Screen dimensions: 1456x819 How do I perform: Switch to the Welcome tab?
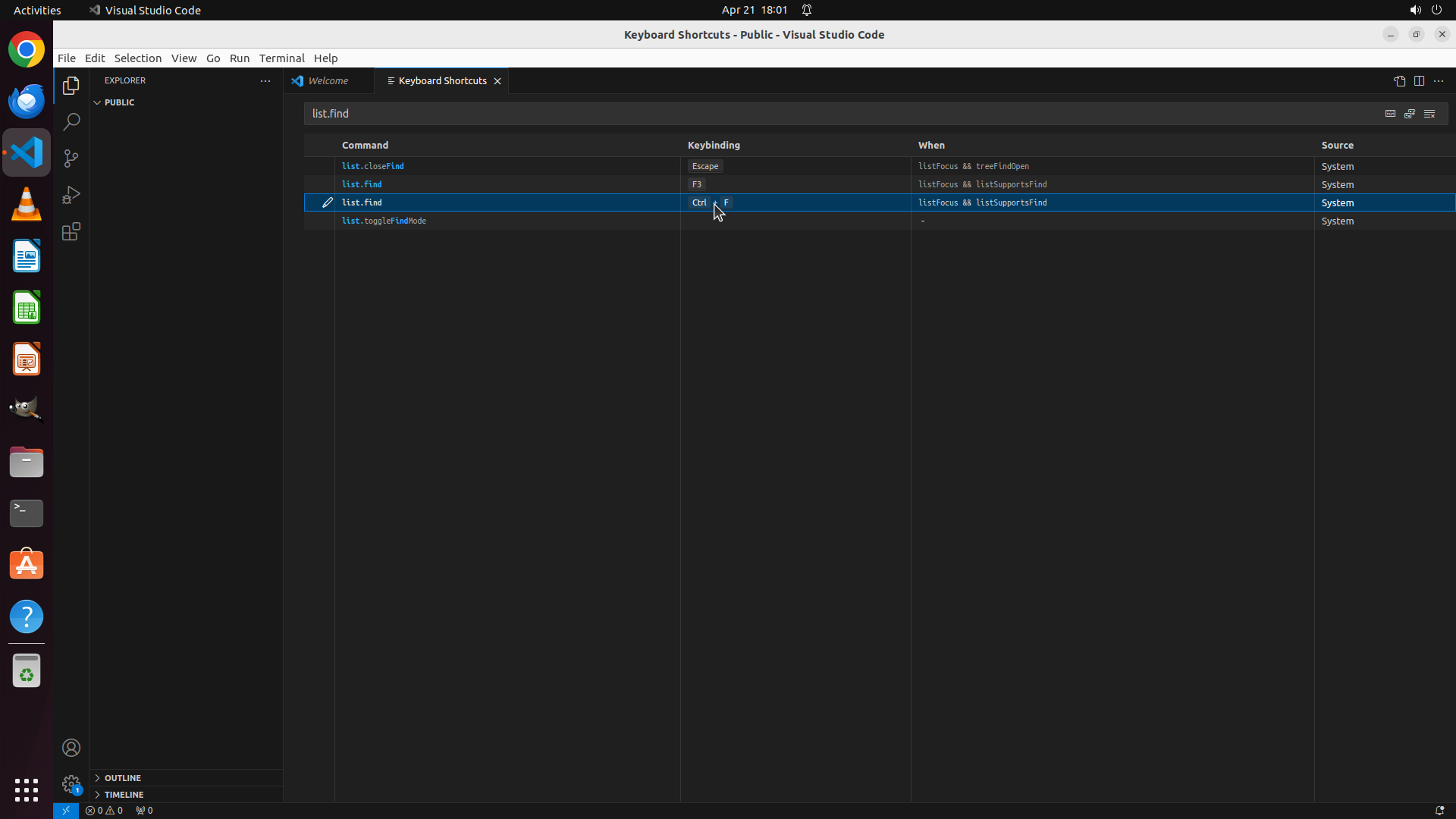[x=328, y=81]
